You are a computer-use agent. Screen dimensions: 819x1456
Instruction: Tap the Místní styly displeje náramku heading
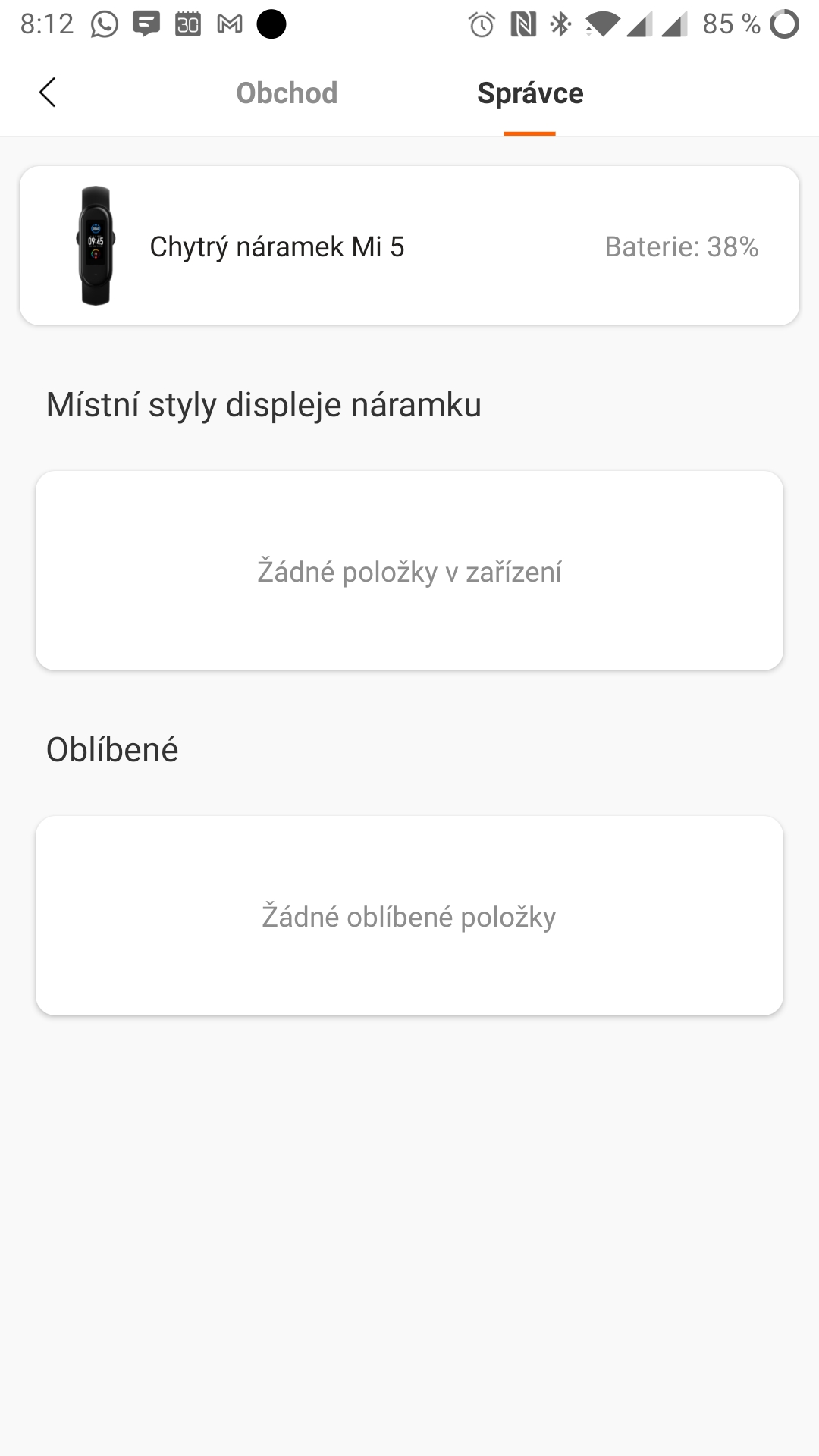(264, 404)
